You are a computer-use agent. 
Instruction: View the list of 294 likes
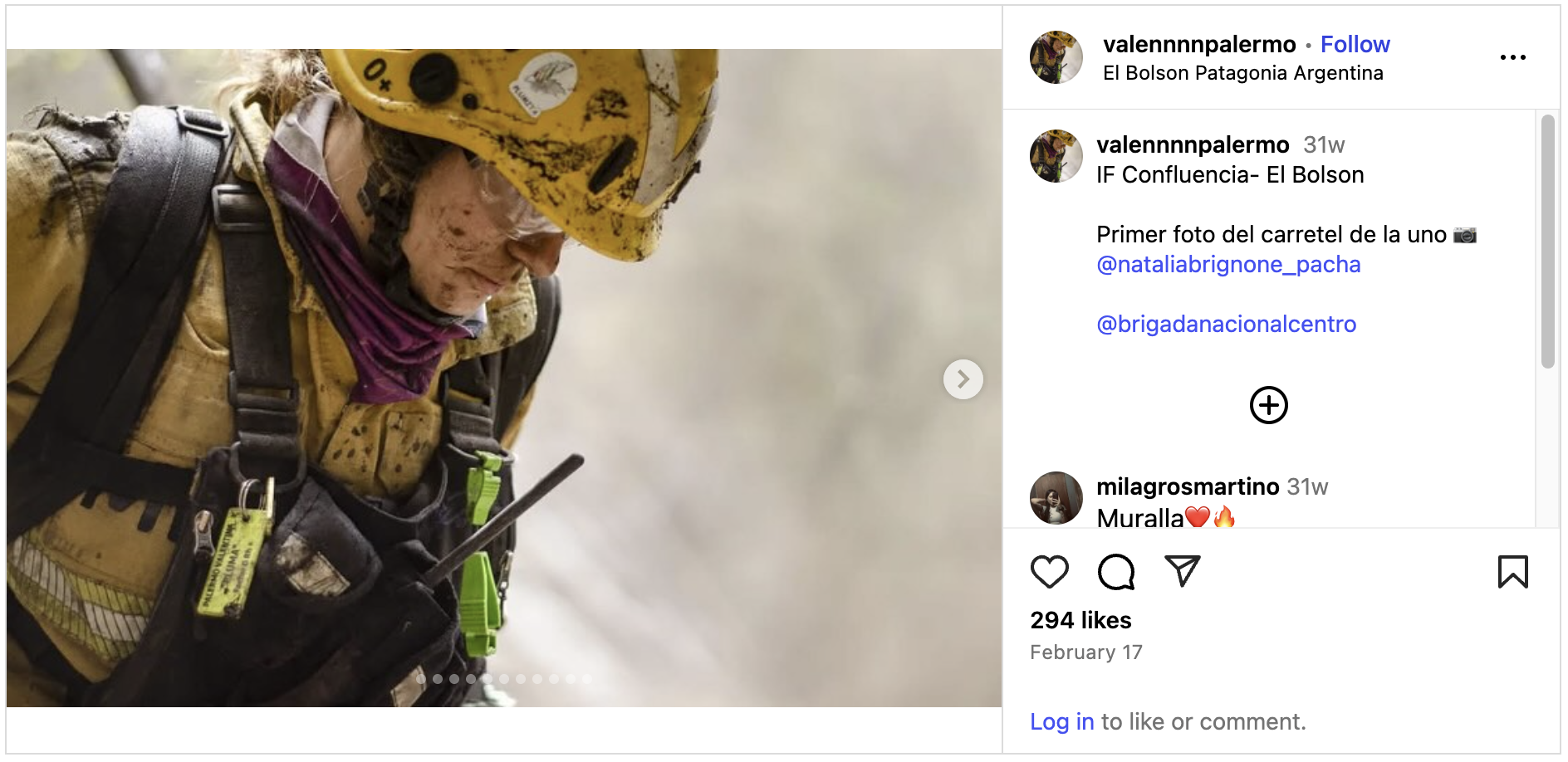point(1080,620)
